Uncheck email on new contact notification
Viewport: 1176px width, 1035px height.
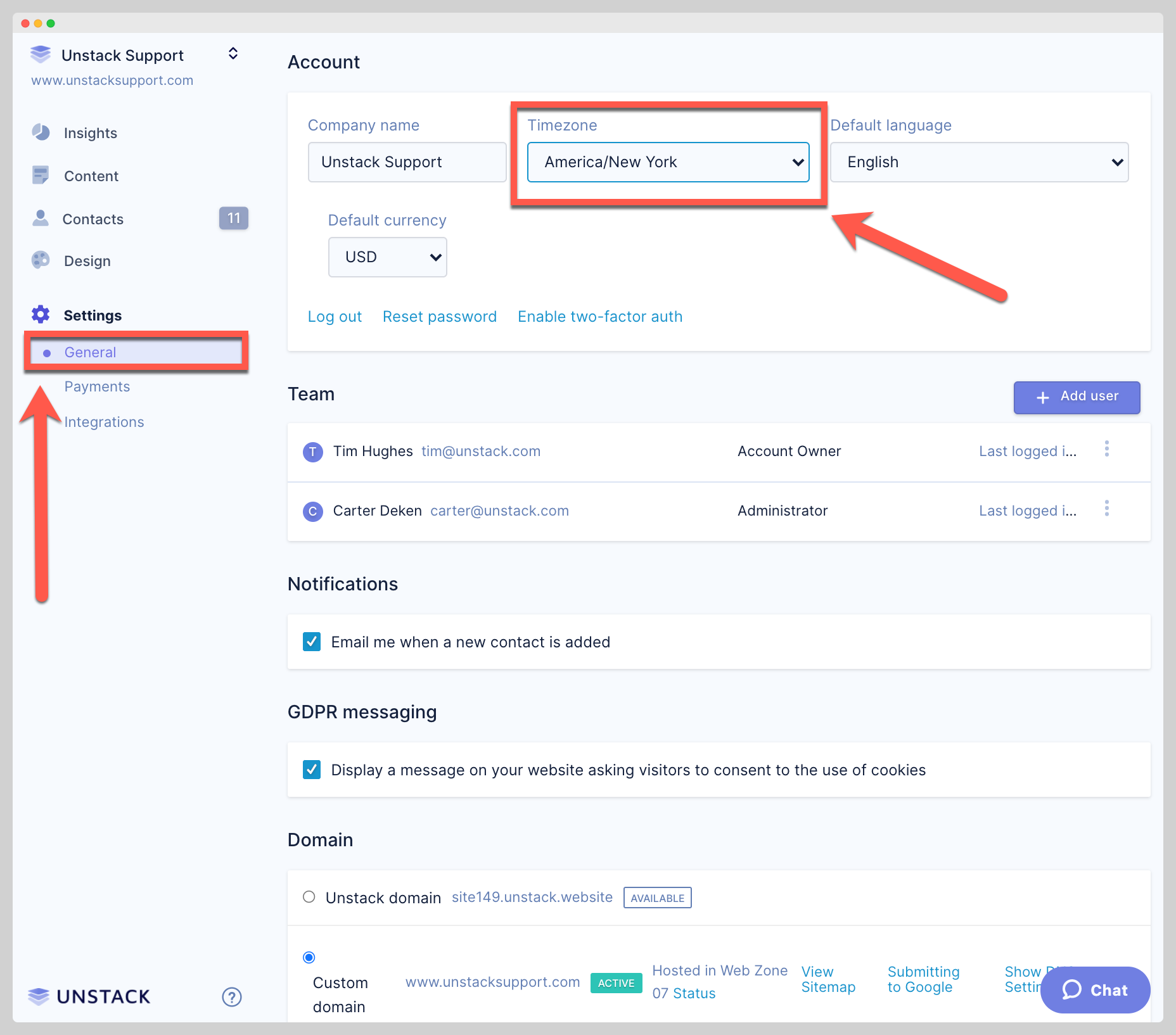tap(312, 642)
